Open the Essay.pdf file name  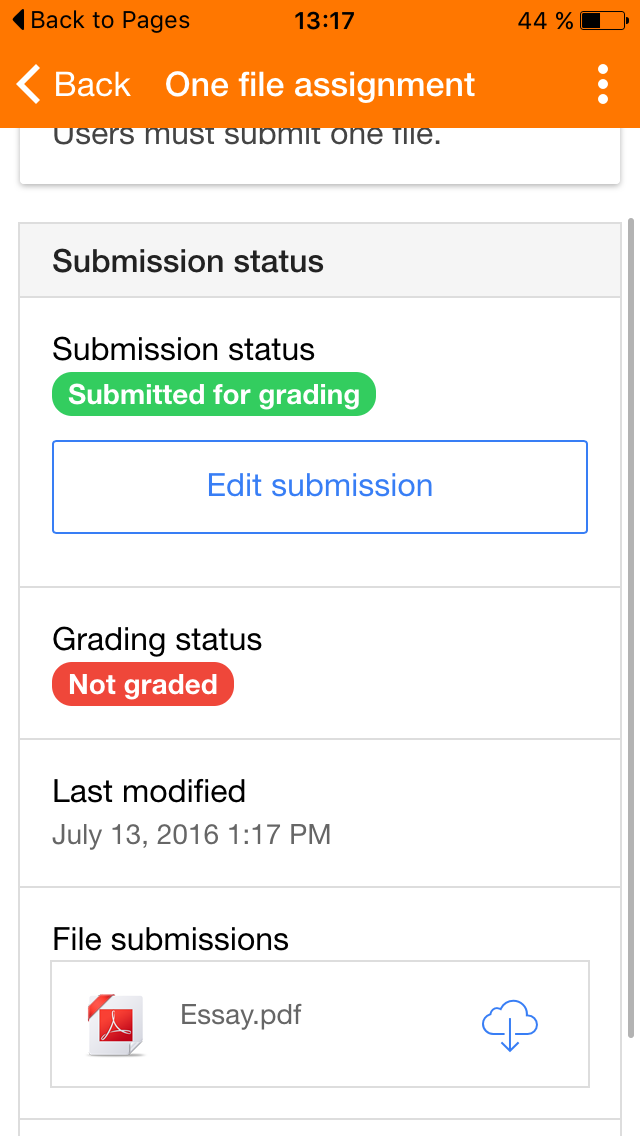pos(241,1016)
